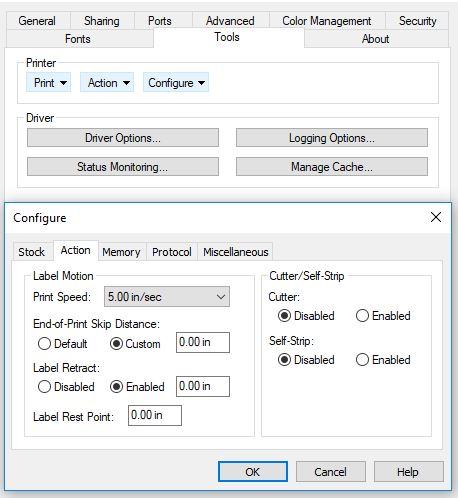Click the Status Monitoring button

tap(123, 167)
